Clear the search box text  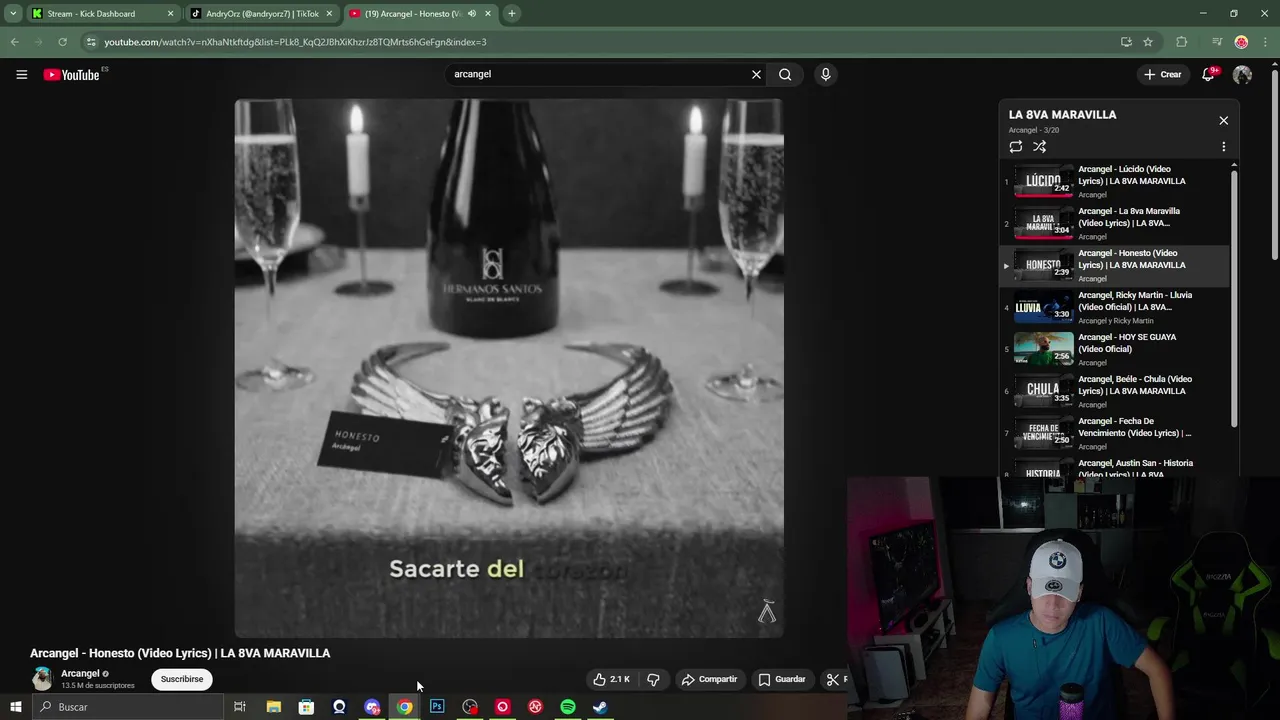pyautogui.click(x=756, y=74)
